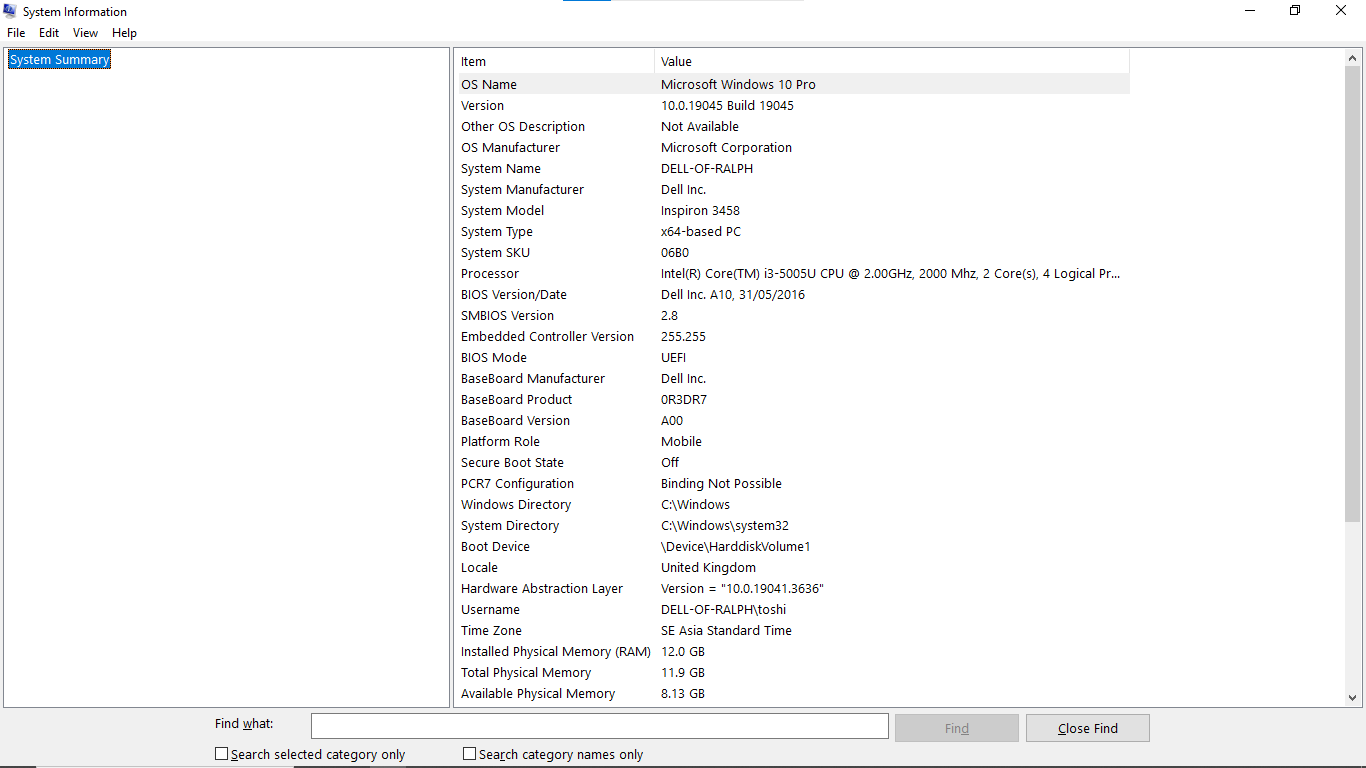
Task: Open the Help menu
Action: tap(124, 33)
